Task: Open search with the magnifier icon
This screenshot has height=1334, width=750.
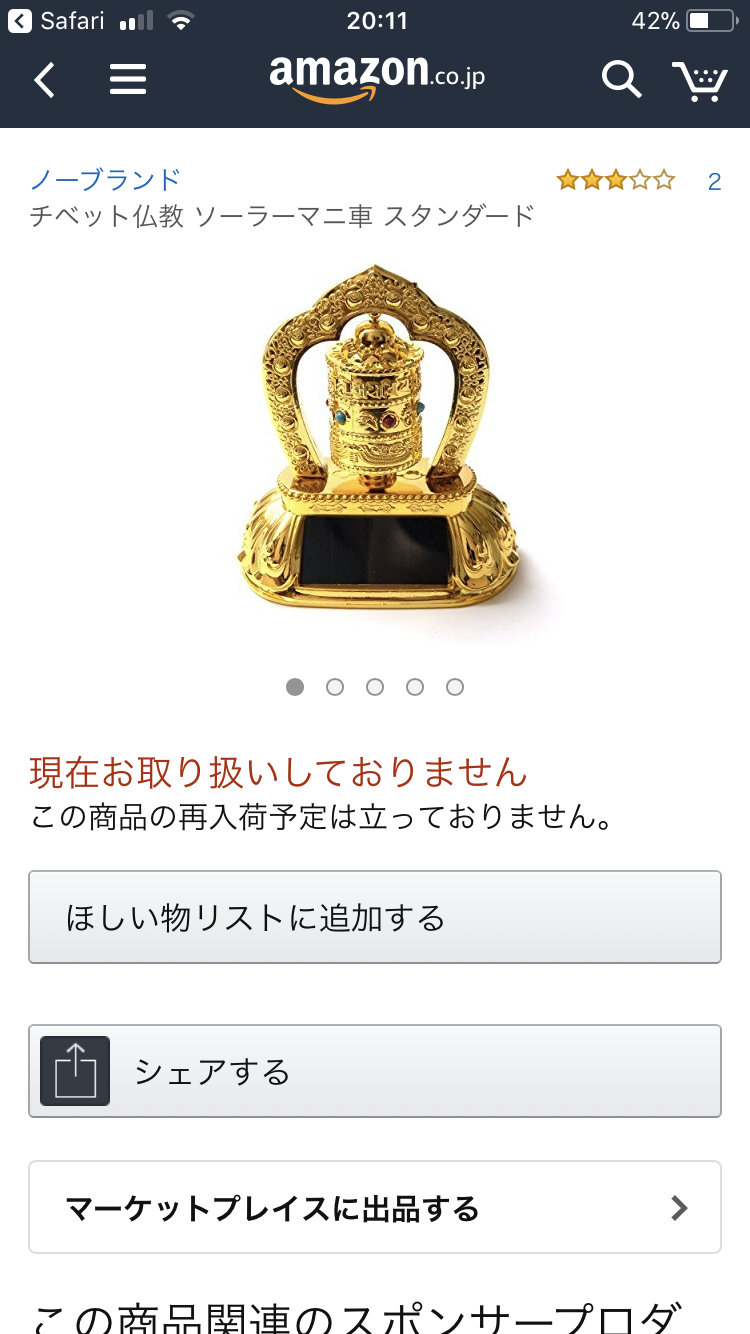Action: 621,79
